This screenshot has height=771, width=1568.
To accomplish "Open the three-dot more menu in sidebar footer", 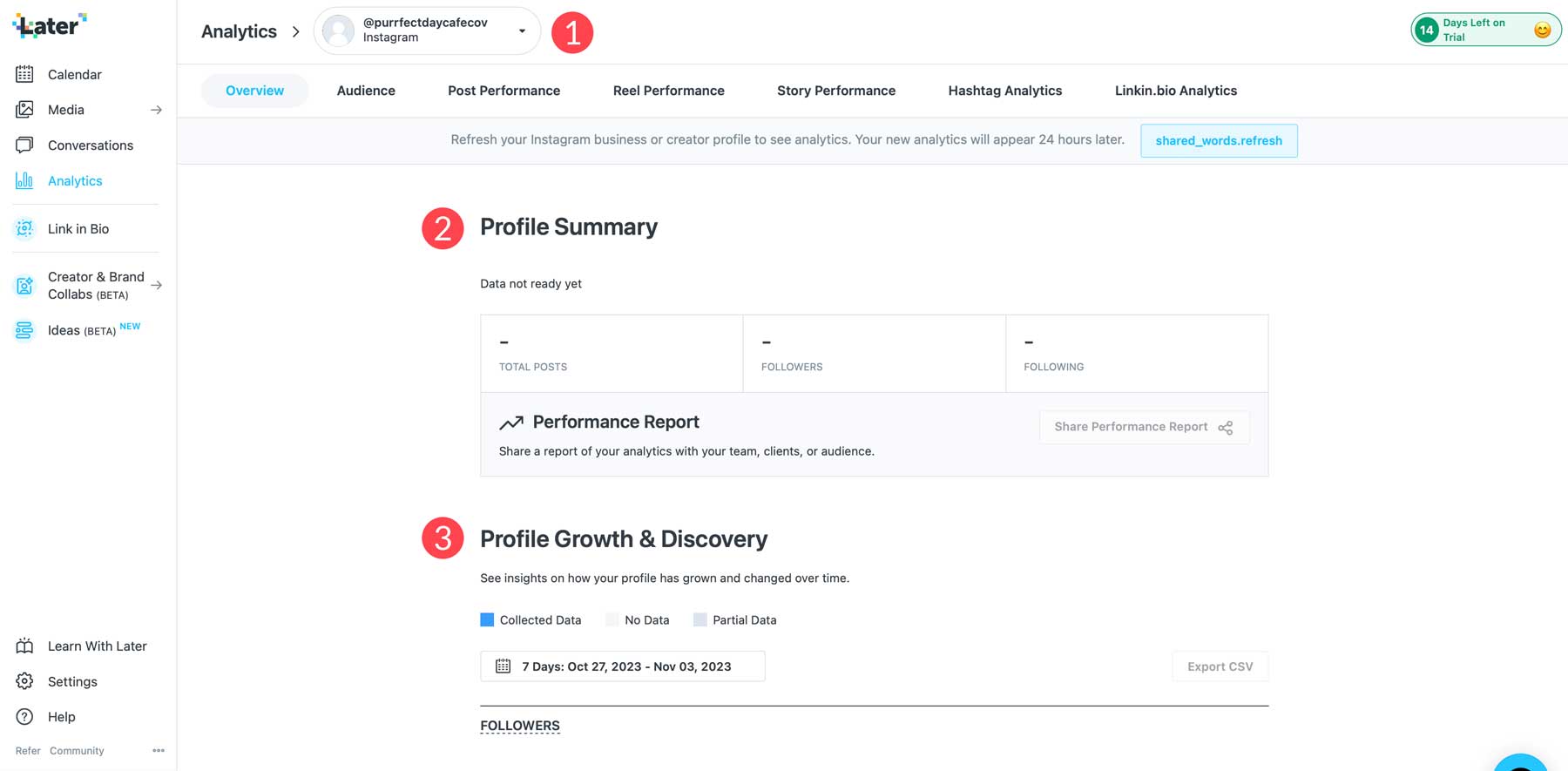I will pyautogui.click(x=159, y=750).
